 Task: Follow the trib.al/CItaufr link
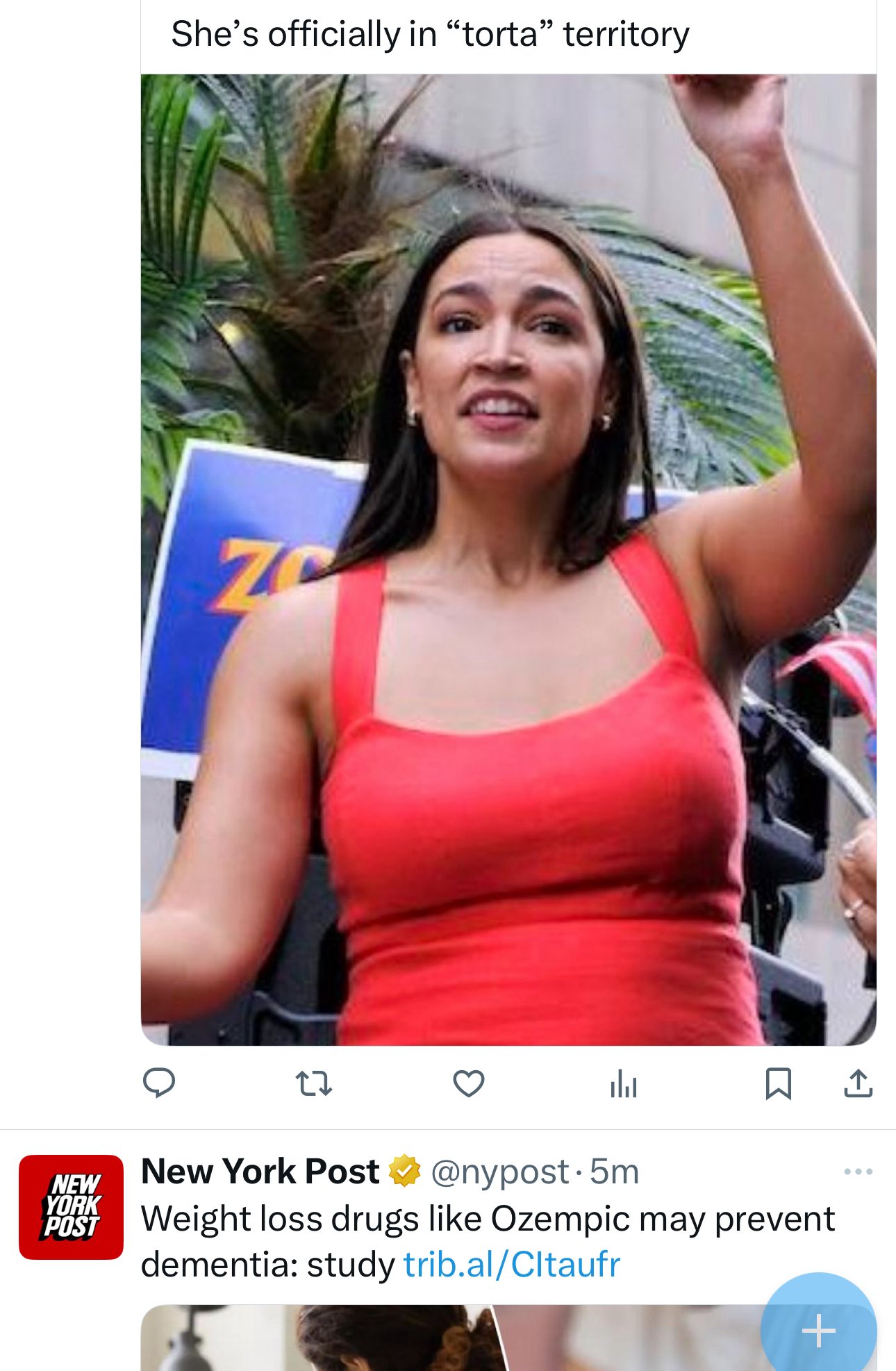click(512, 1264)
